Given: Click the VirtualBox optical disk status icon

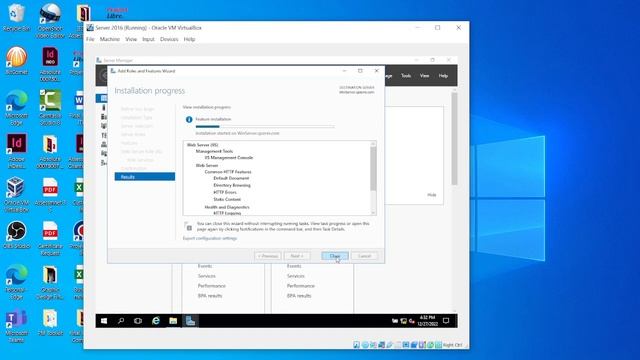Looking at the screenshot, I should (x=365, y=345).
